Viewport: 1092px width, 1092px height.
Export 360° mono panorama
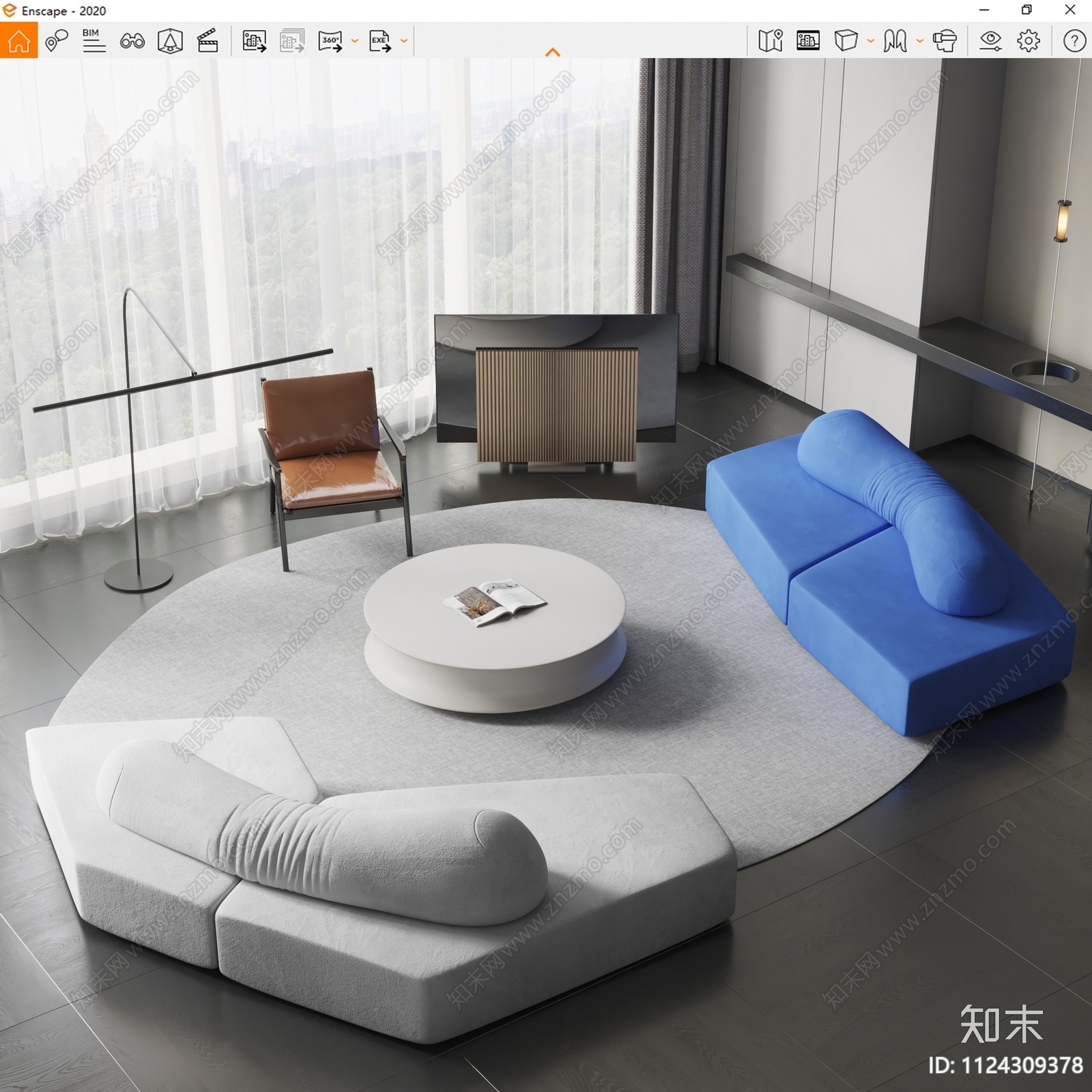[330, 41]
